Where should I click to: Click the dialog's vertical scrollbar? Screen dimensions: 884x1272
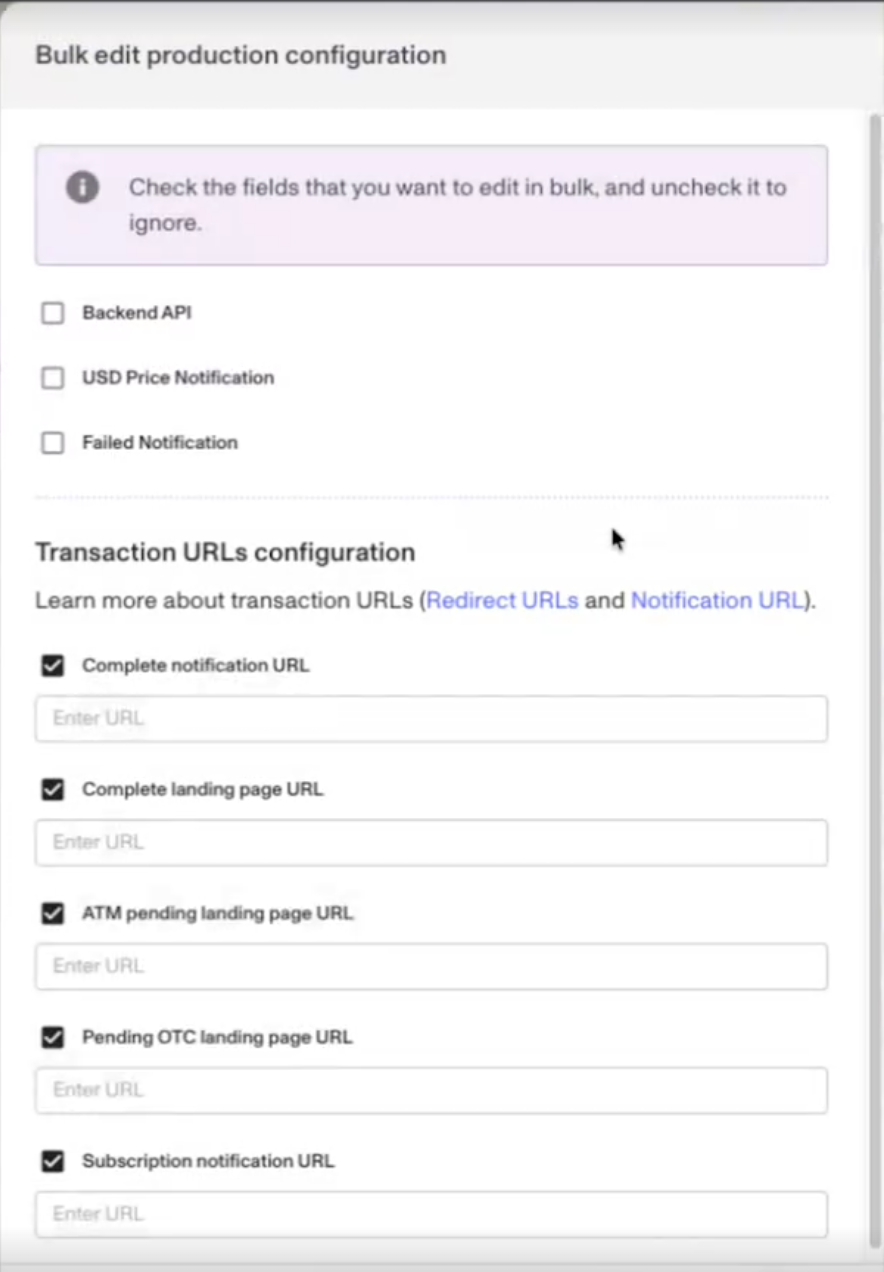click(x=876, y=680)
